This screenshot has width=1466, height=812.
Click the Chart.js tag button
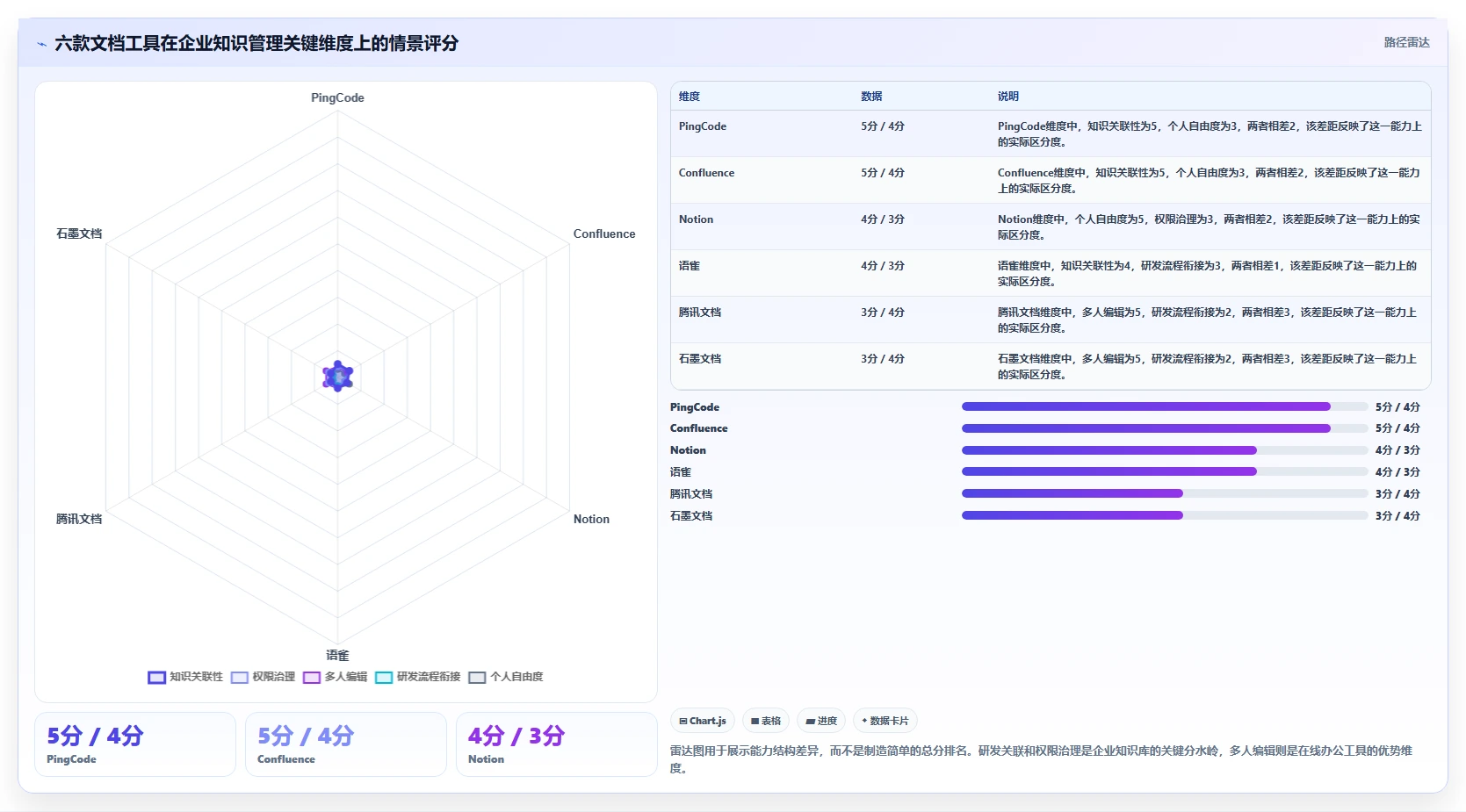tap(703, 721)
